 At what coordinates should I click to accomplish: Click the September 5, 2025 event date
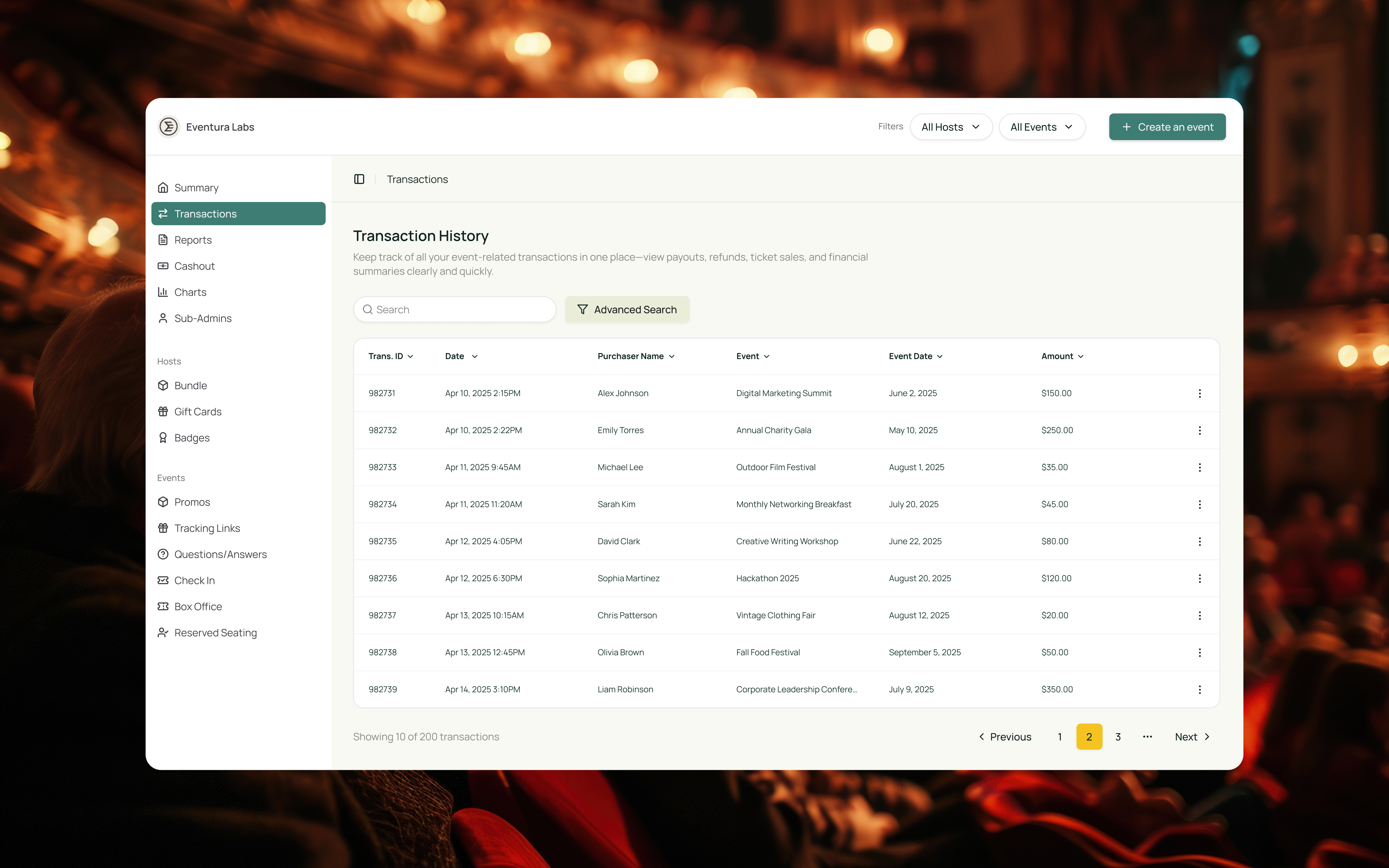(924, 652)
